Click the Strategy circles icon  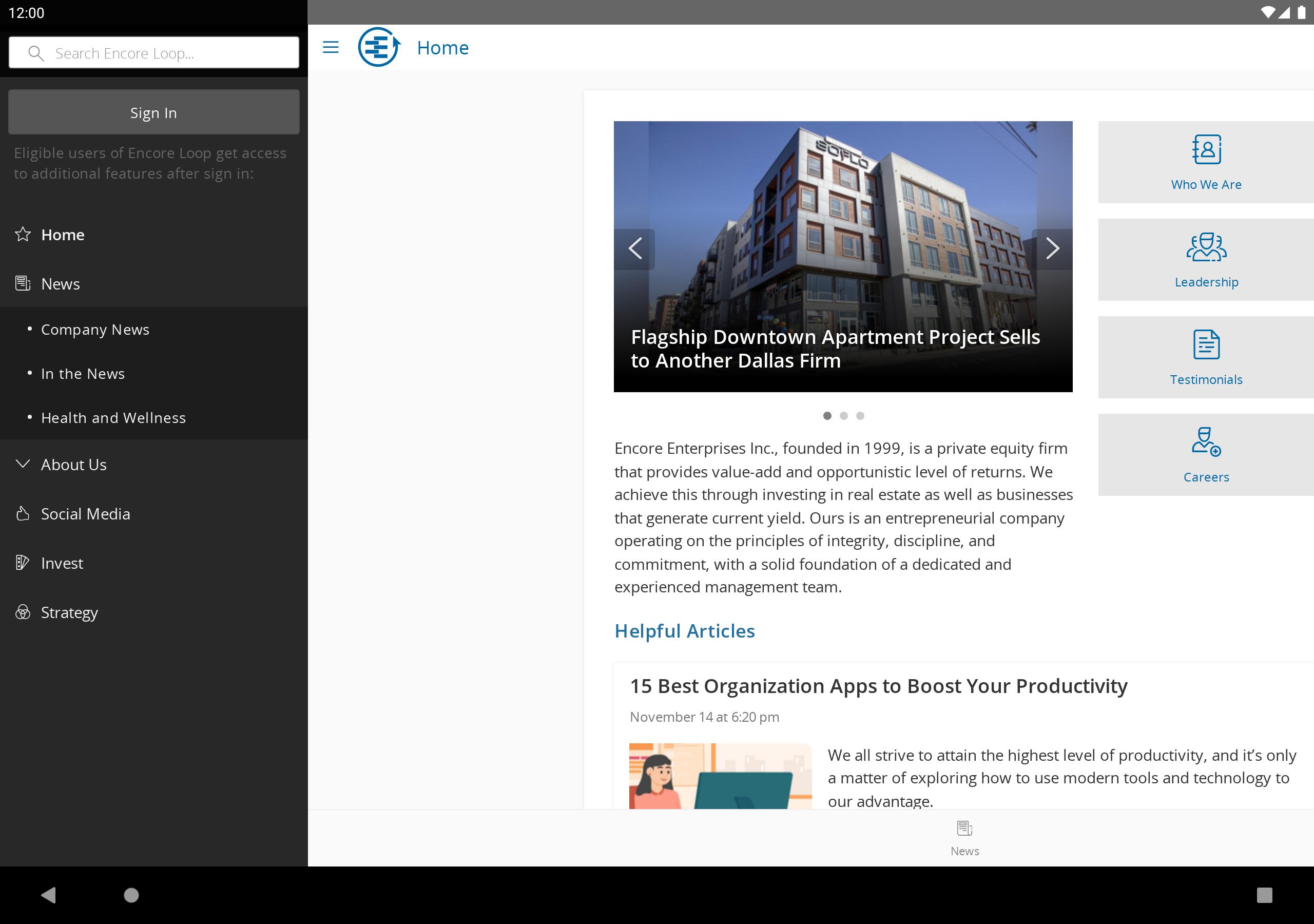click(x=23, y=612)
